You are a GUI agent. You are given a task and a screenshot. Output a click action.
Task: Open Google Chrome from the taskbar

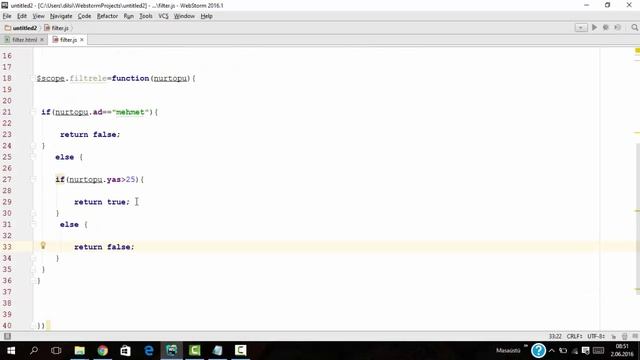tap(103, 351)
